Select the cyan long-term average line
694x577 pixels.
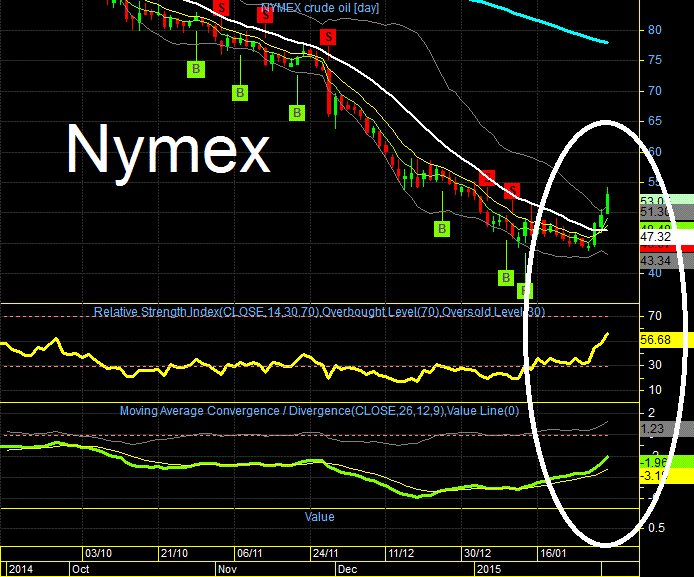coord(539,21)
